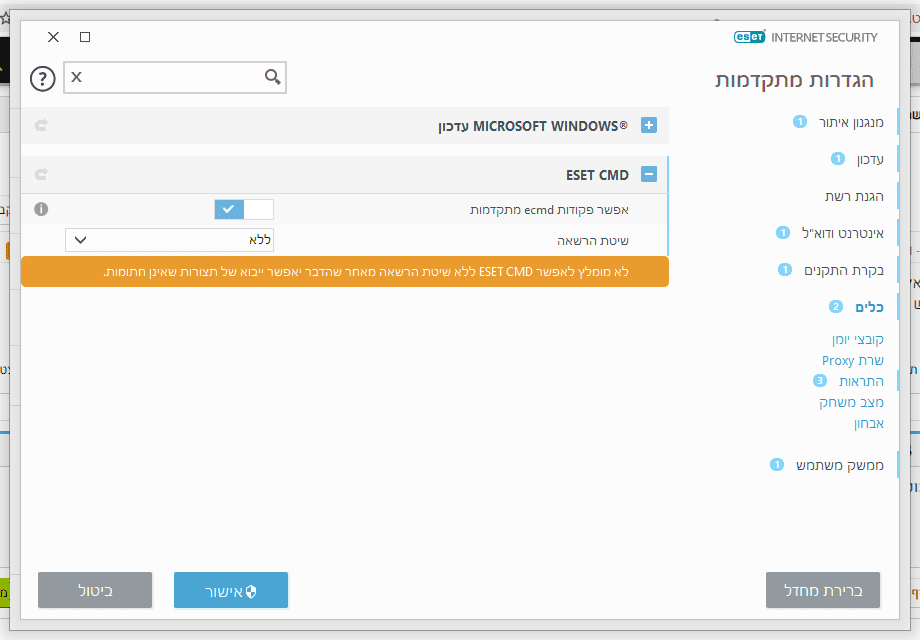This screenshot has width=920, height=640.
Task: Open אינטרנט ודוא"ל sidebar category
Action: click(x=843, y=233)
